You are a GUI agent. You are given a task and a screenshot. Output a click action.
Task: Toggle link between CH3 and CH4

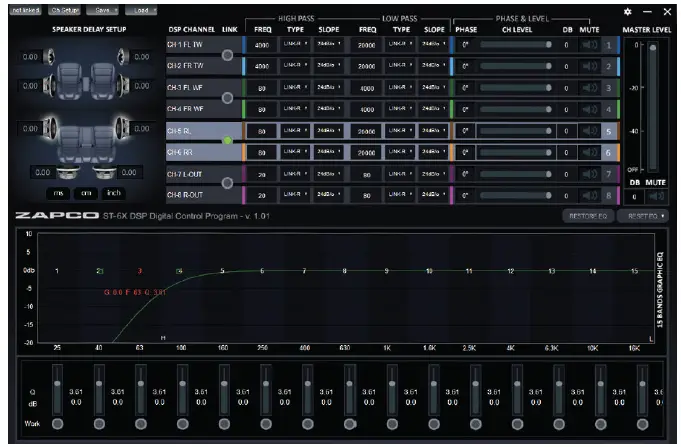pyautogui.click(x=227, y=98)
